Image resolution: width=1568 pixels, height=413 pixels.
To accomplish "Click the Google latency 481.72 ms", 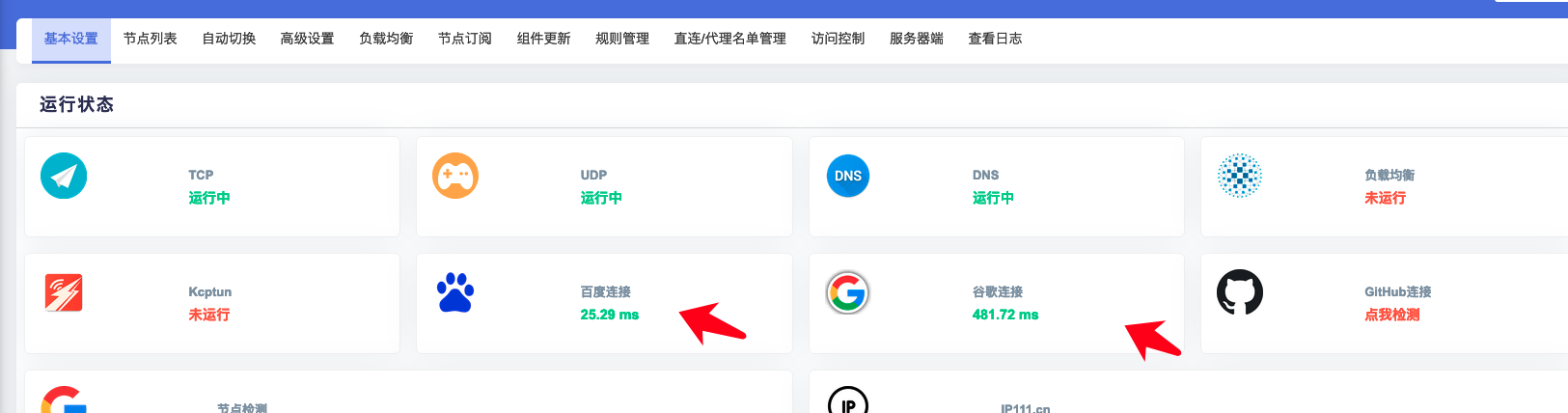I will pyautogui.click(x=1005, y=315).
